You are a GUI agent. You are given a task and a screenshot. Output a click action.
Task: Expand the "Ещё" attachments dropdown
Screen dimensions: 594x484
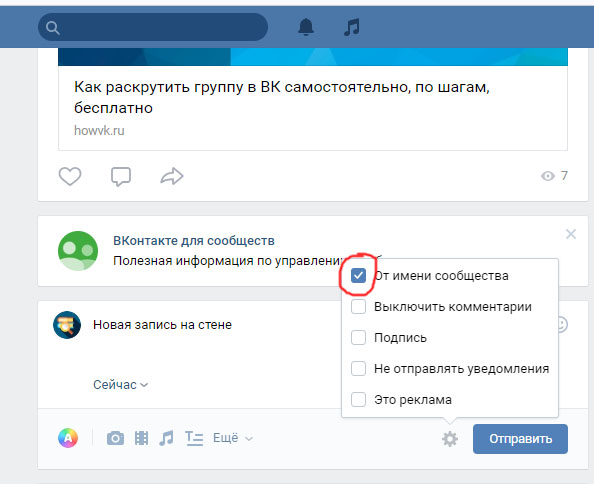click(233, 438)
